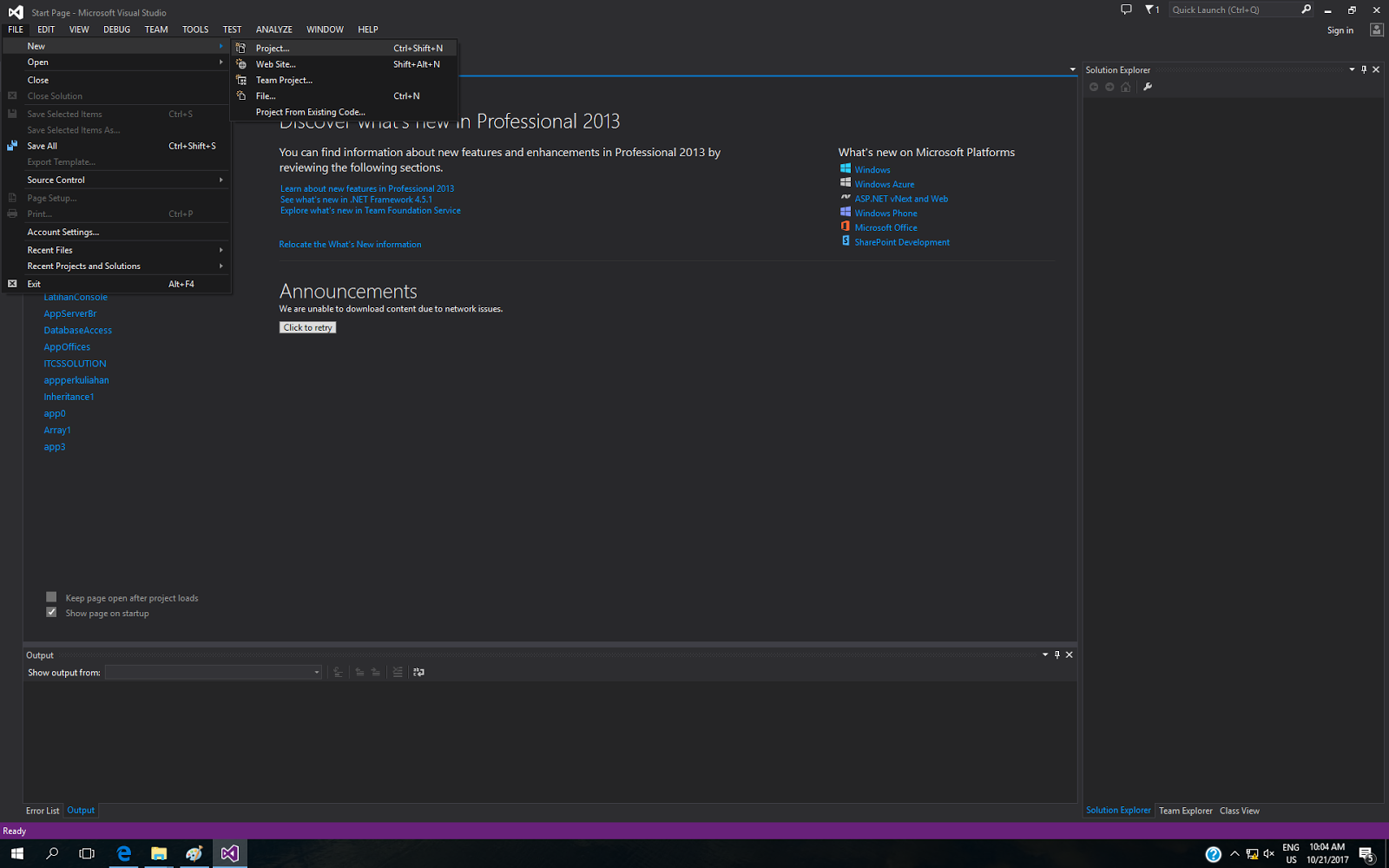Click Sign in link

pyautogui.click(x=1340, y=30)
